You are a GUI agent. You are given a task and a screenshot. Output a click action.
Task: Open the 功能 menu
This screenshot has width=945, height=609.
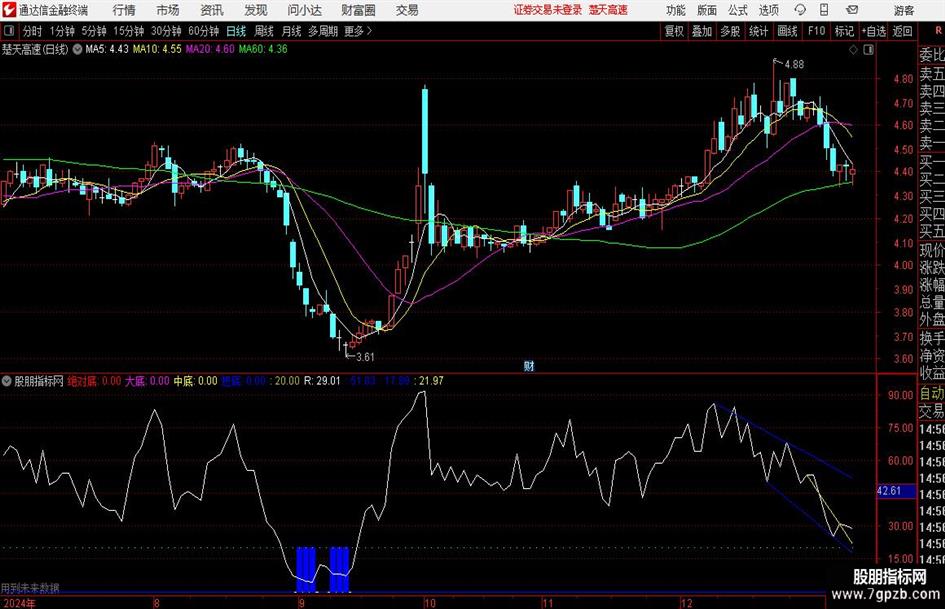click(x=676, y=10)
